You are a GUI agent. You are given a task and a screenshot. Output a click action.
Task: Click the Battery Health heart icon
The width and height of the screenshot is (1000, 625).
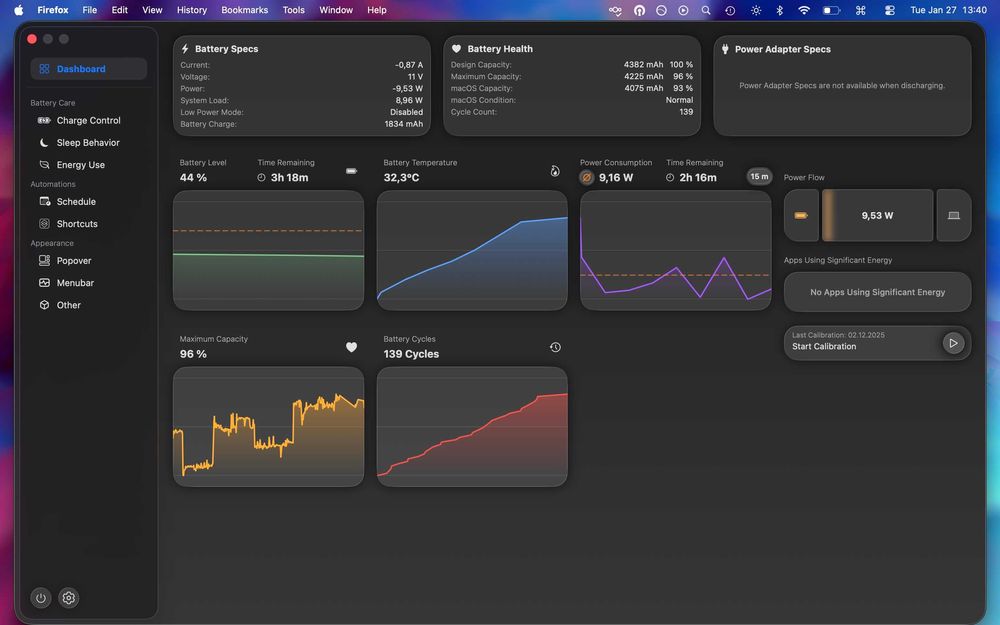457,48
